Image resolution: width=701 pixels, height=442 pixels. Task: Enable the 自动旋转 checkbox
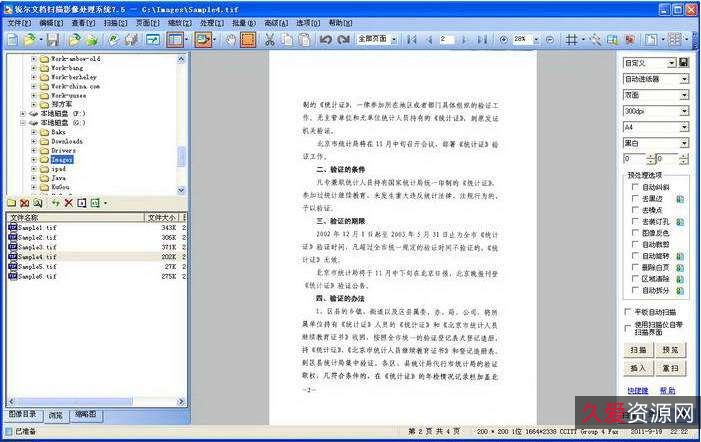tap(635, 256)
